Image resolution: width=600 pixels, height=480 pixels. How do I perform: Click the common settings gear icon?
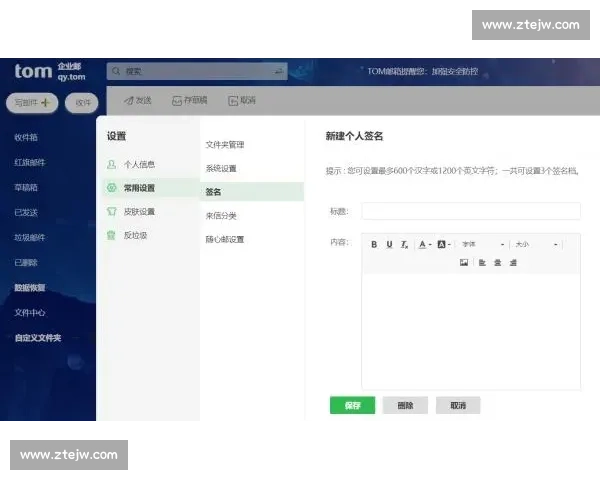coord(111,188)
